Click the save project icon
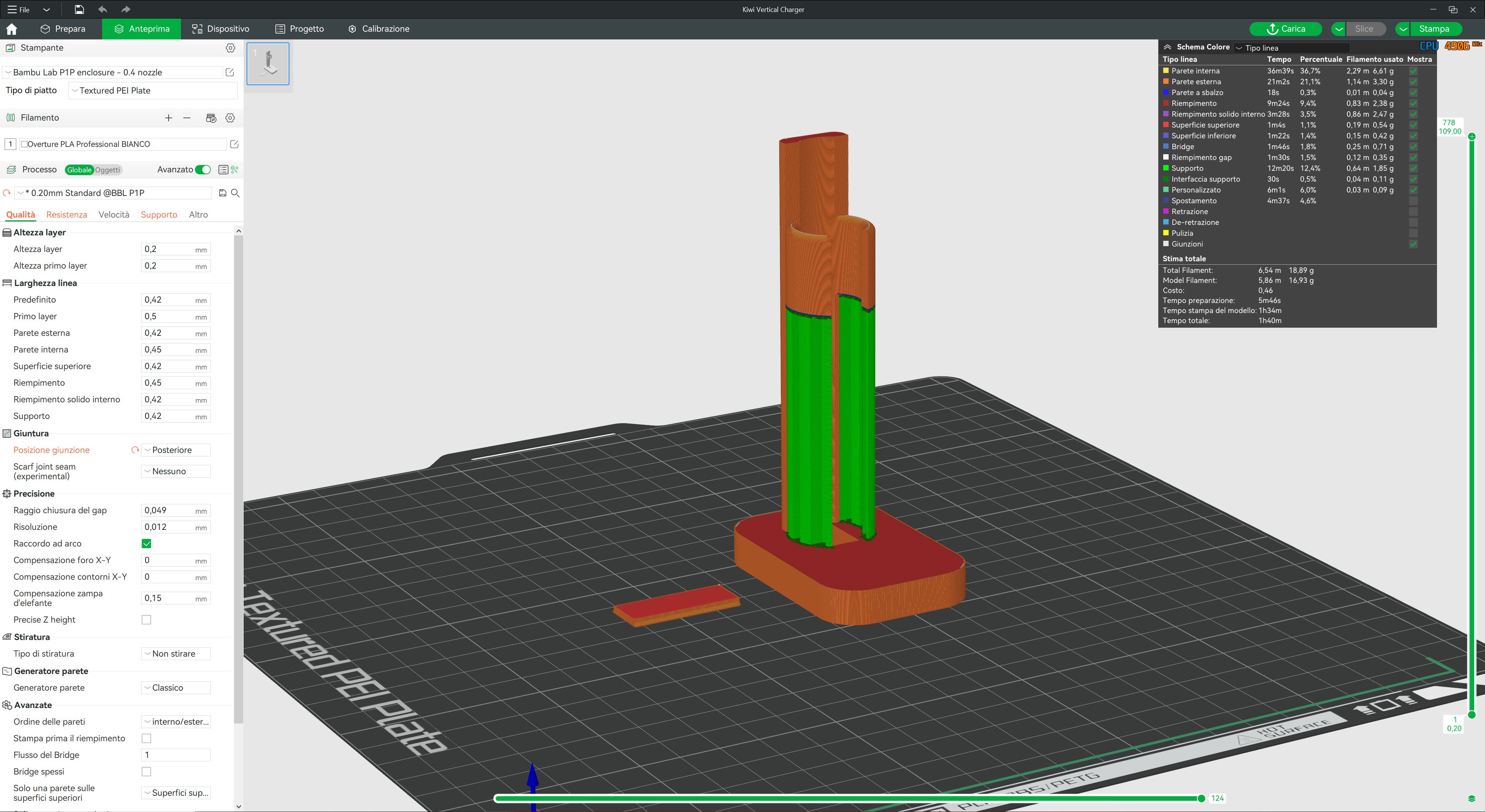The width and height of the screenshot is (1485, 812). (79, 9)
